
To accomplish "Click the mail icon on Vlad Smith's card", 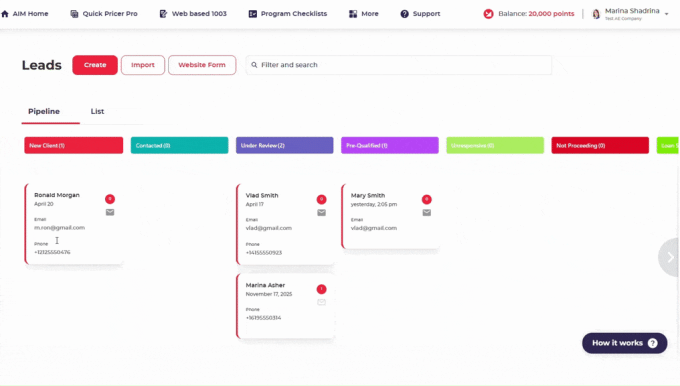I will point(321,213).
